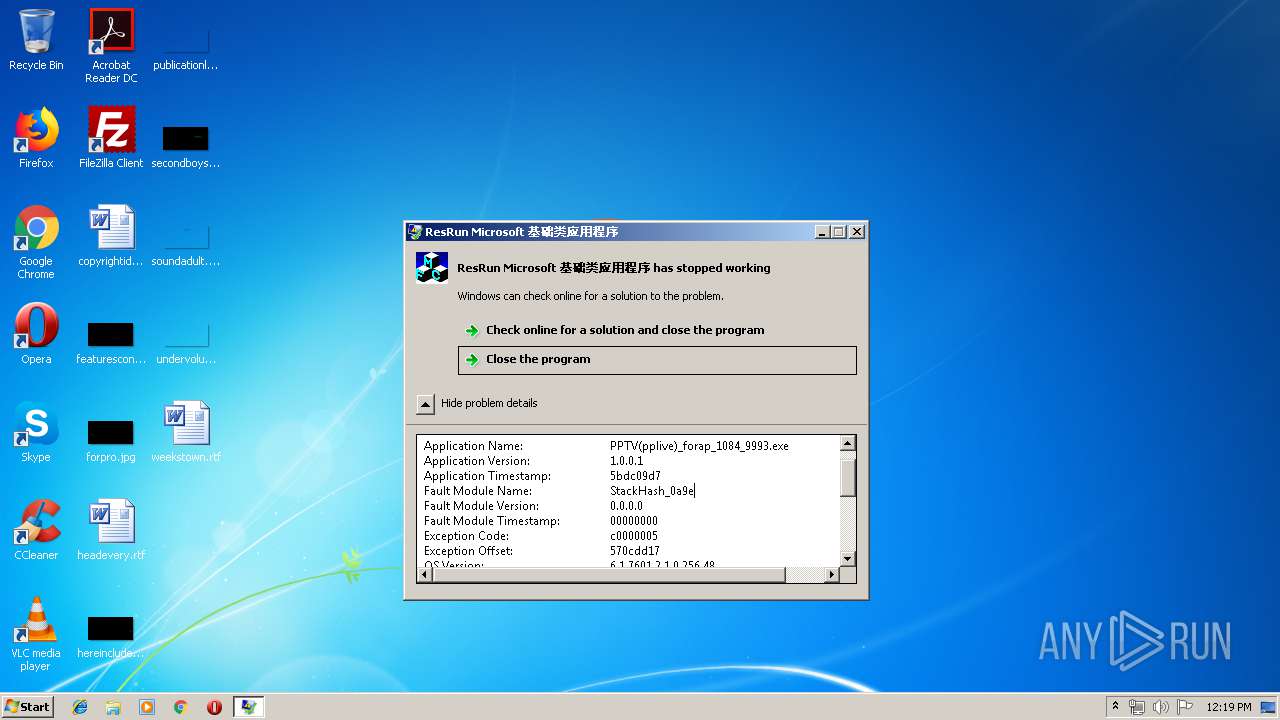
Task: Click Exception Offset value 570cdd17
Action: tap(635, 551)
